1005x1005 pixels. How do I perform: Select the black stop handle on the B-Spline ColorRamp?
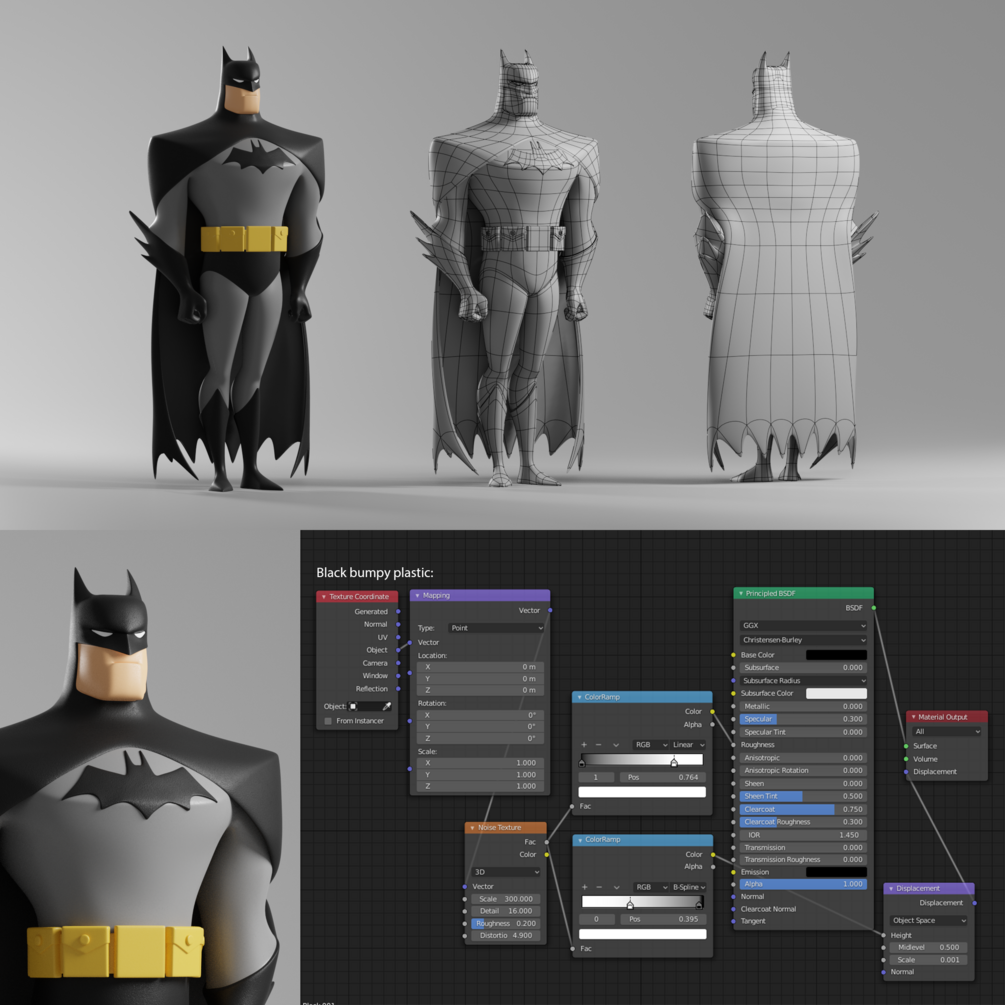click(699, 904)
